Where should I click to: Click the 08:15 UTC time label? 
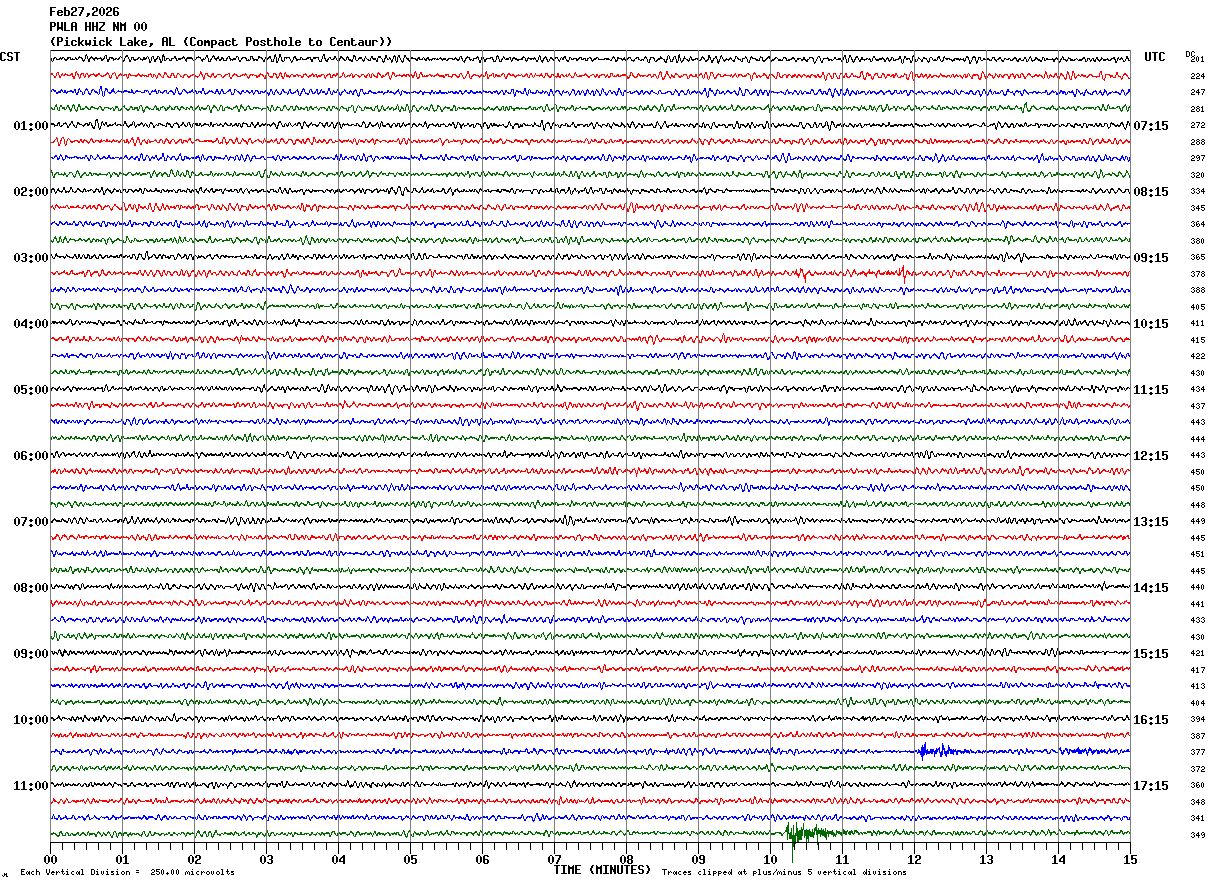click(x=1151, y=192)
